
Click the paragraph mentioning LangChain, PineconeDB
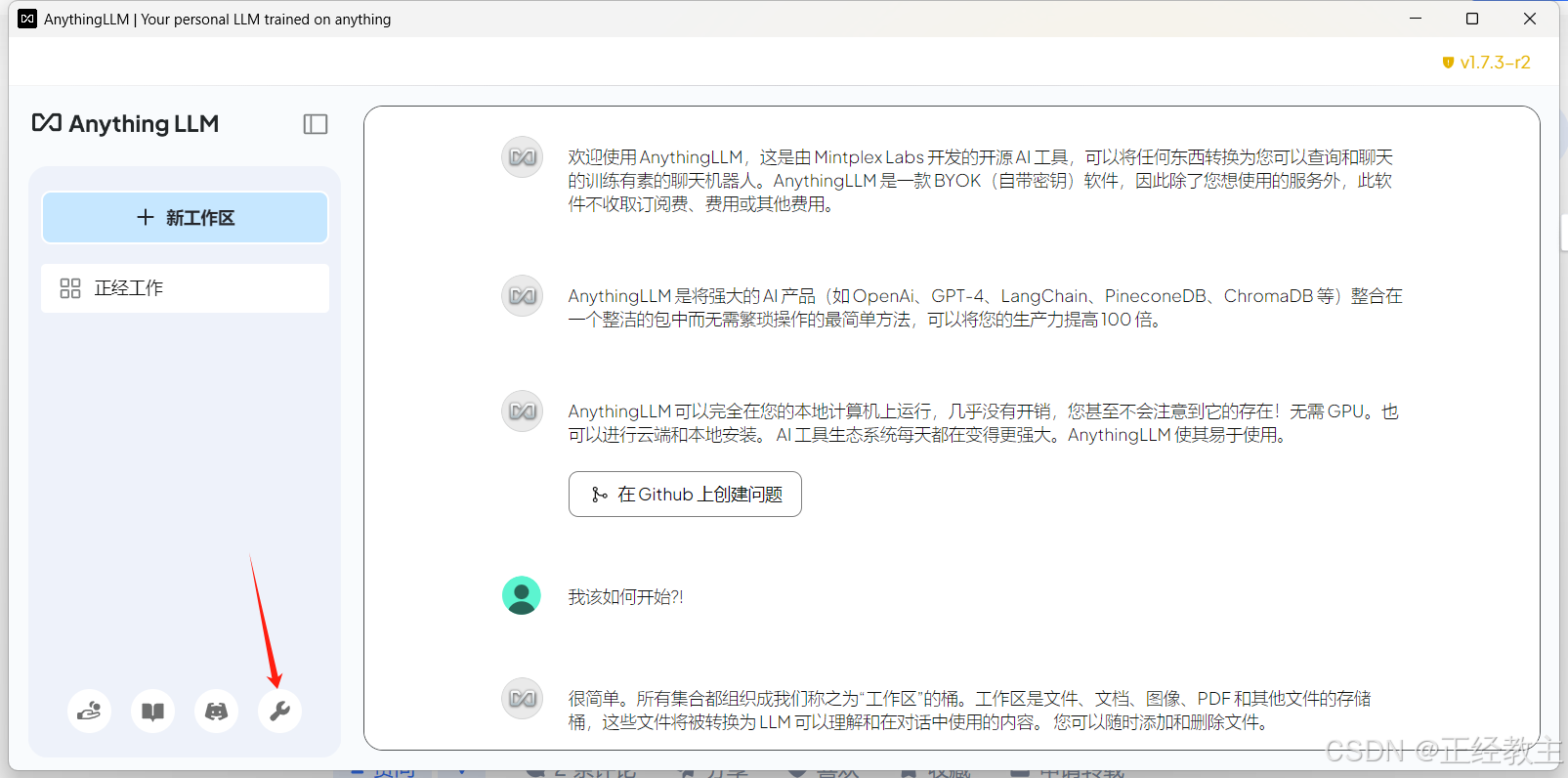tap(986, 308)
